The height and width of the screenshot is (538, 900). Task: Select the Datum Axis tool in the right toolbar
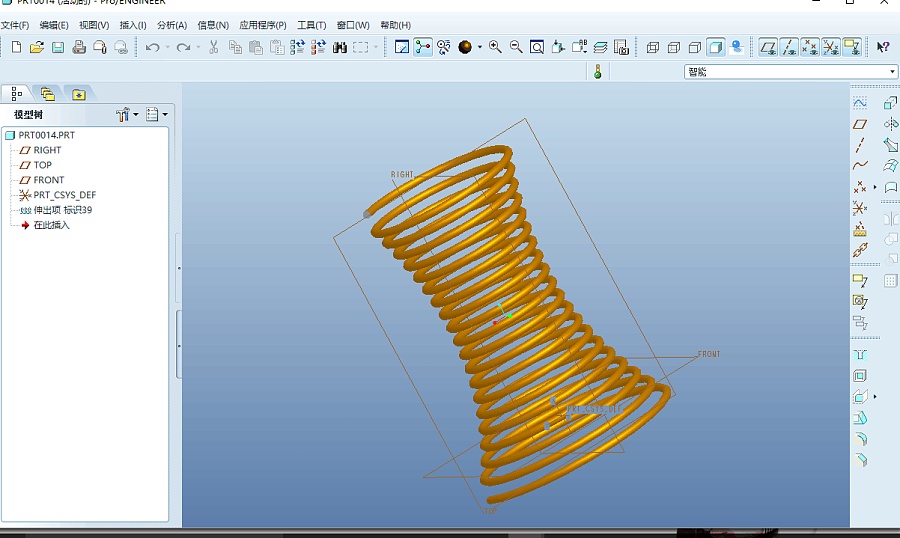pos(860,145)
